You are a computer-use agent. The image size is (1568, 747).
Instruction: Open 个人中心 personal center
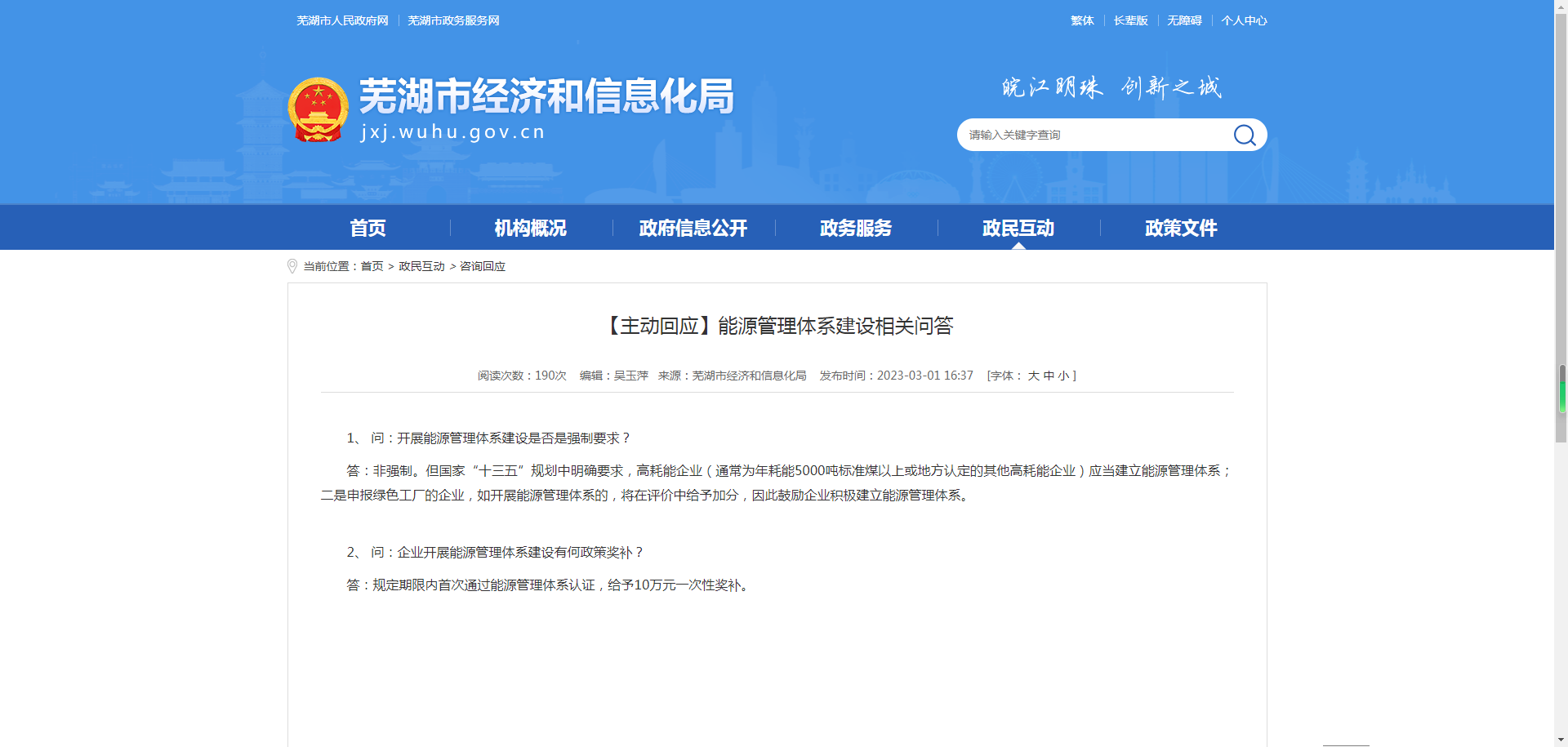pos(1244,20)
